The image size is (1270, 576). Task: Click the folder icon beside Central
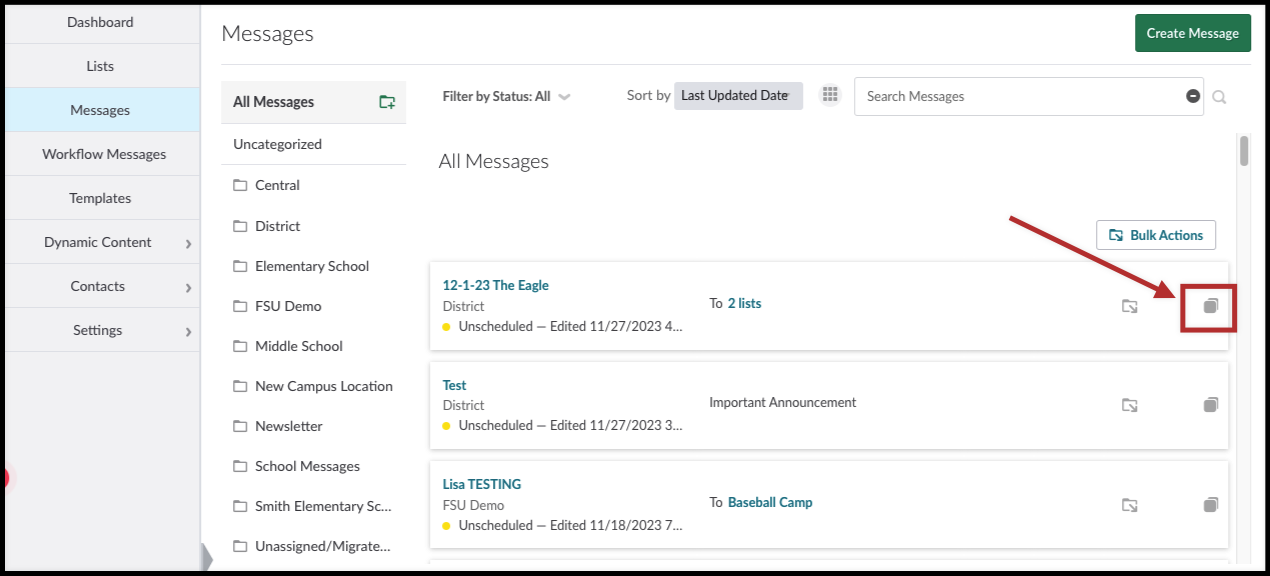(240, 185)
